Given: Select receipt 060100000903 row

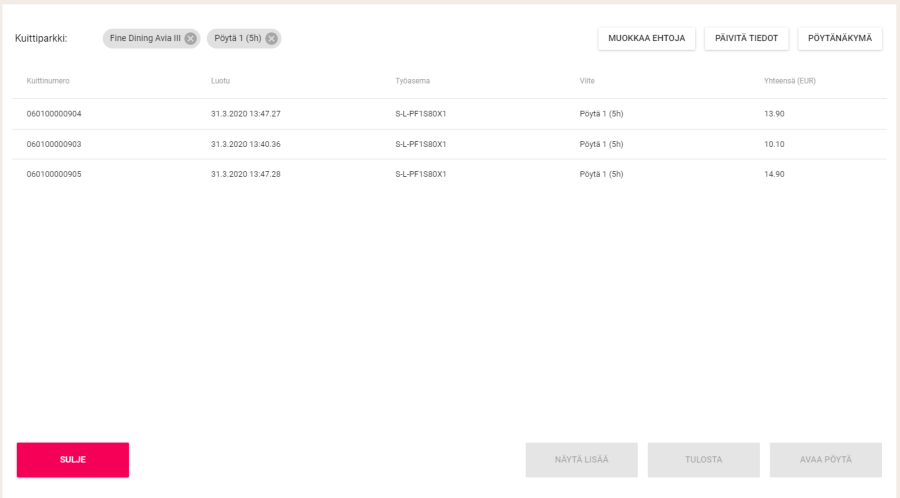Looking at the screenshot, I should pos(54,144).
